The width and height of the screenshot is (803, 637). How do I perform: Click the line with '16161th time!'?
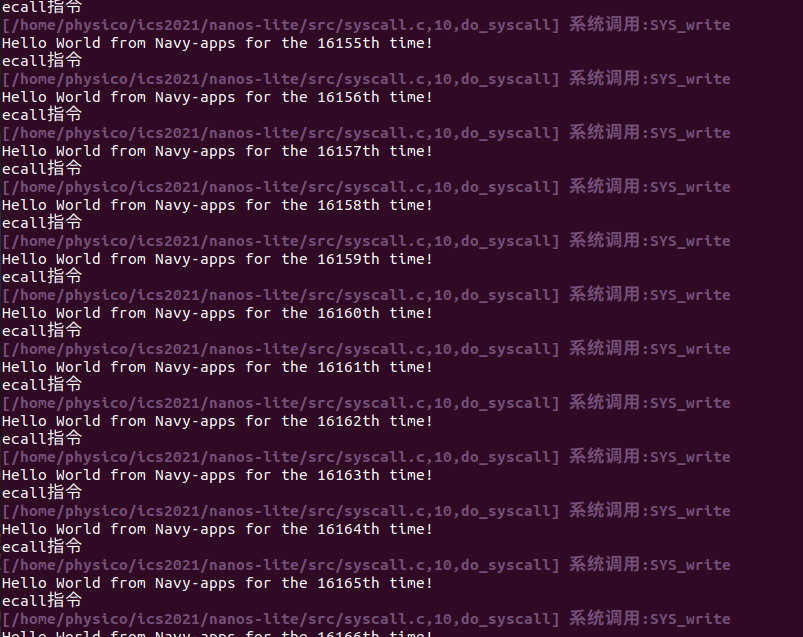[217, 368]
